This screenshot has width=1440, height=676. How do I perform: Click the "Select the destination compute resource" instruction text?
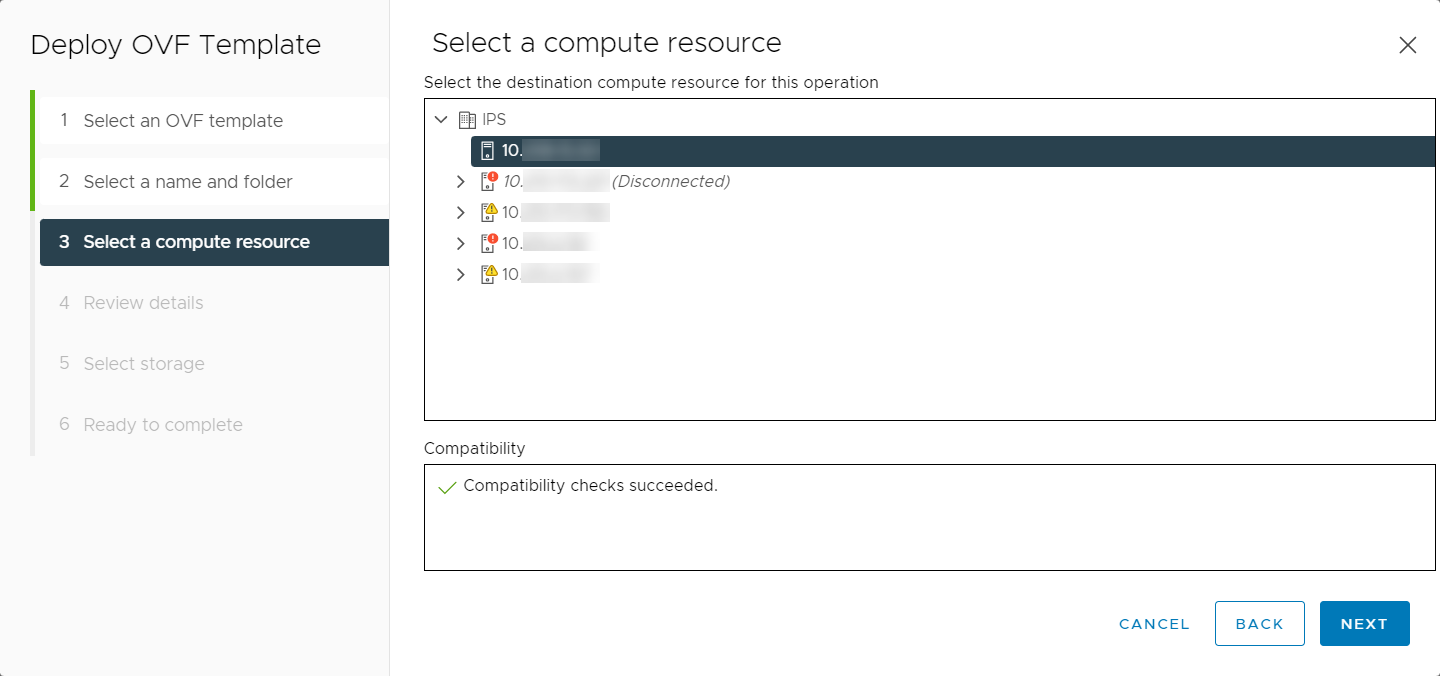coord(651,83)
